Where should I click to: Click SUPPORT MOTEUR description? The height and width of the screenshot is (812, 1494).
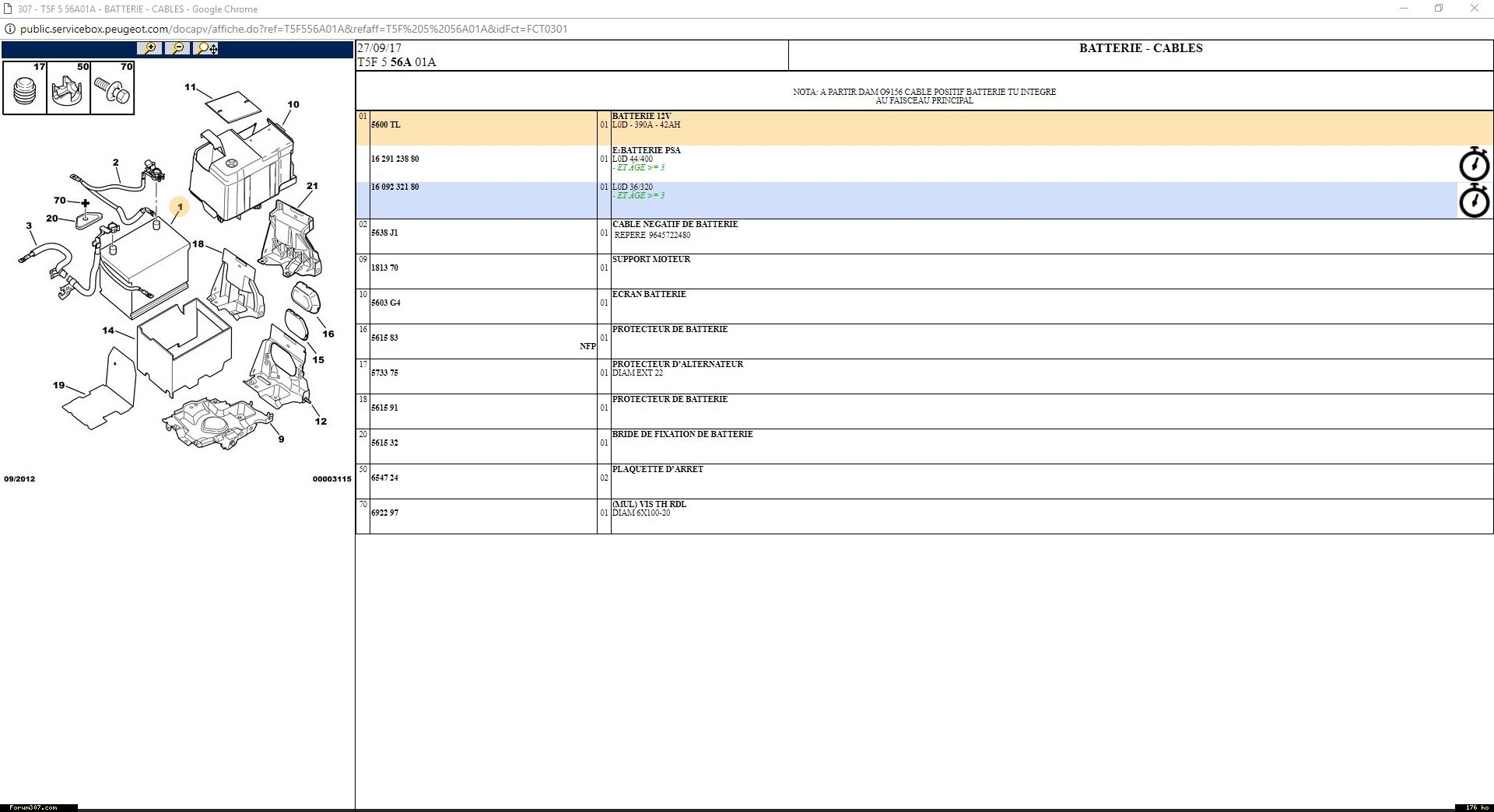coord(651,259)
